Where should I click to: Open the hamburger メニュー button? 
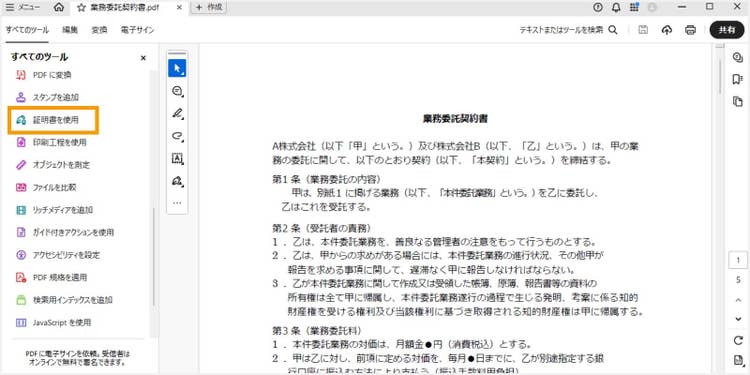click(x=22, y=7)
